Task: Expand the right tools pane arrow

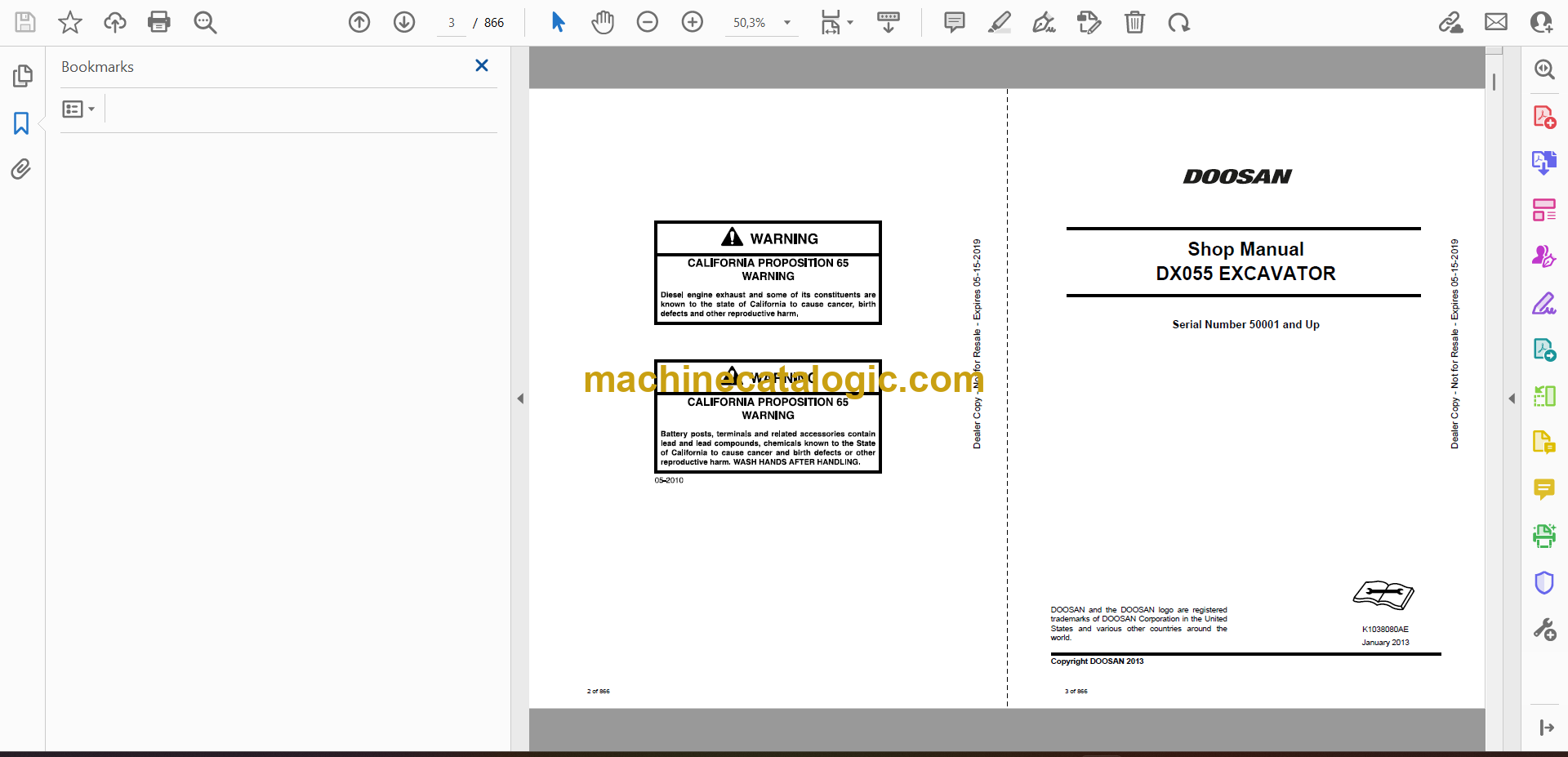Action: pos(1512,399)
